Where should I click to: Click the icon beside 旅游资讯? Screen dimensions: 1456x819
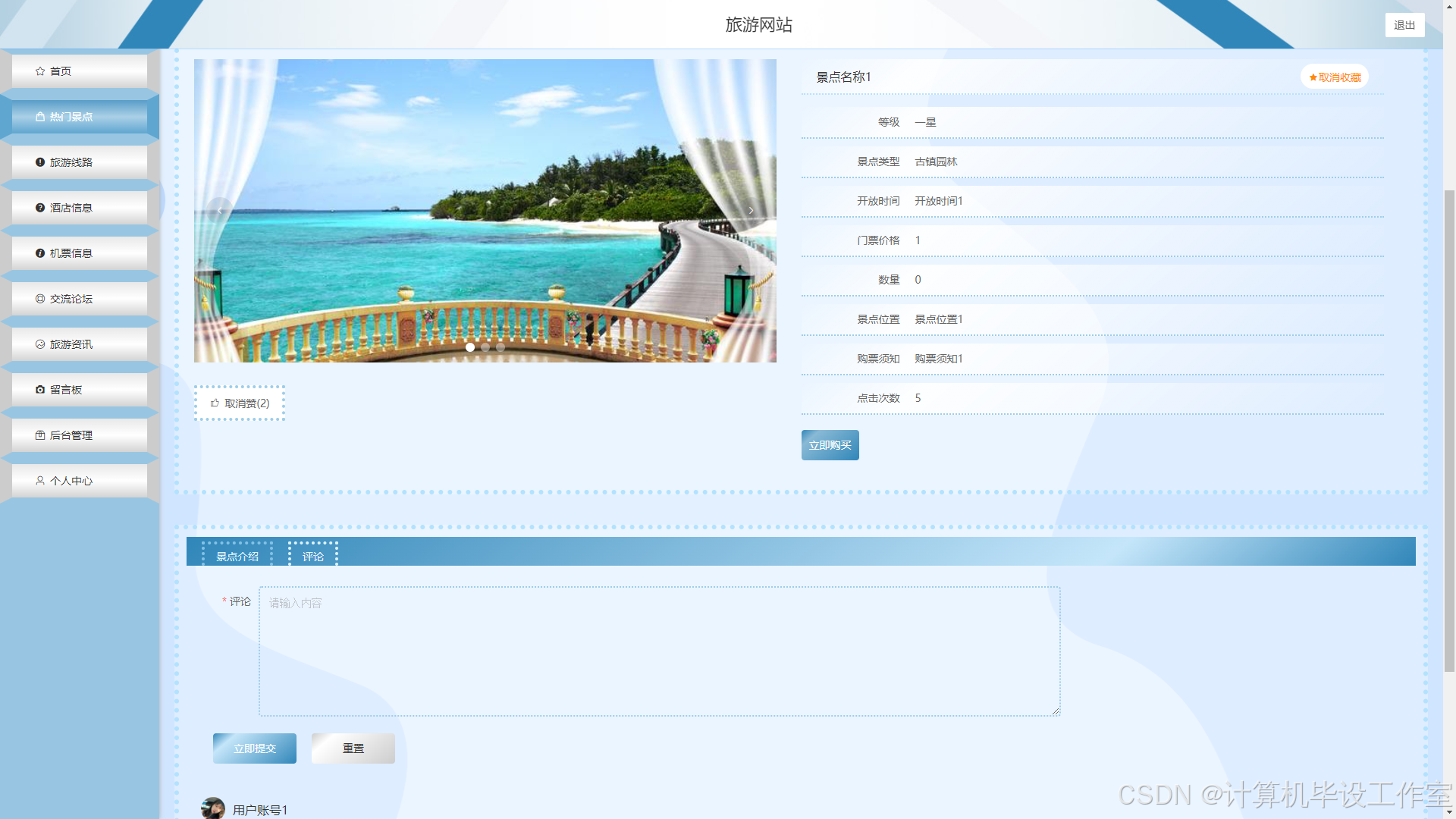40,344
